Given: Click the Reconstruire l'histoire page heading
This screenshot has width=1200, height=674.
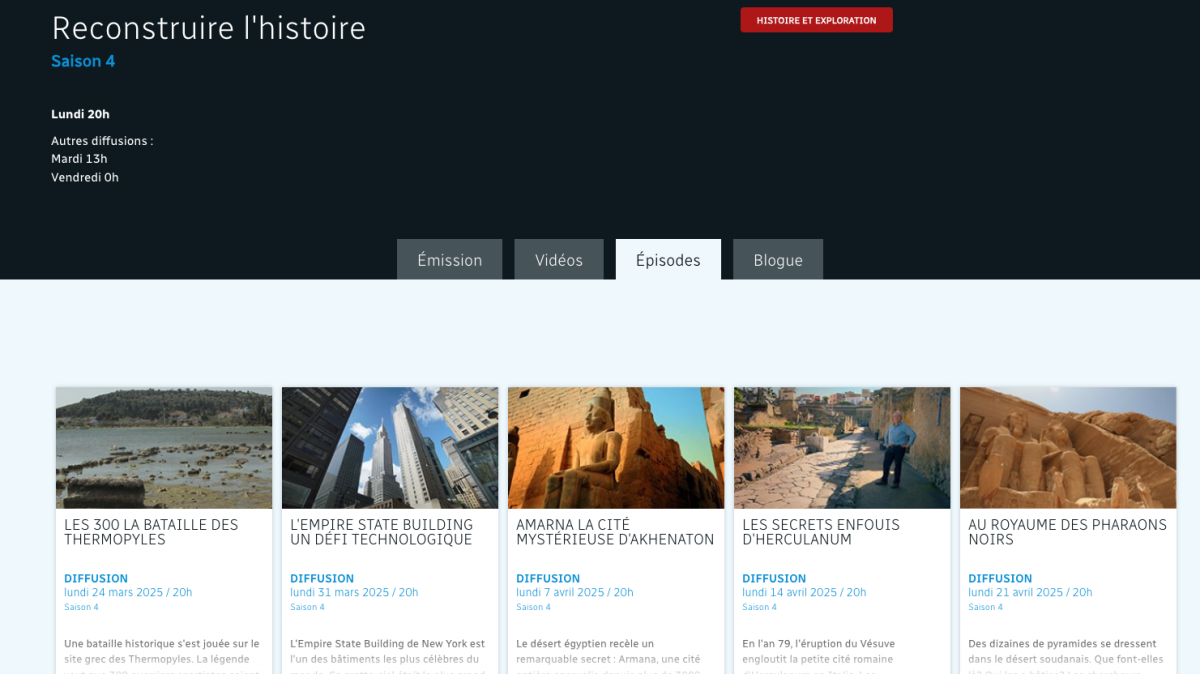Looking at the screenshot, I should pos(208,28).
